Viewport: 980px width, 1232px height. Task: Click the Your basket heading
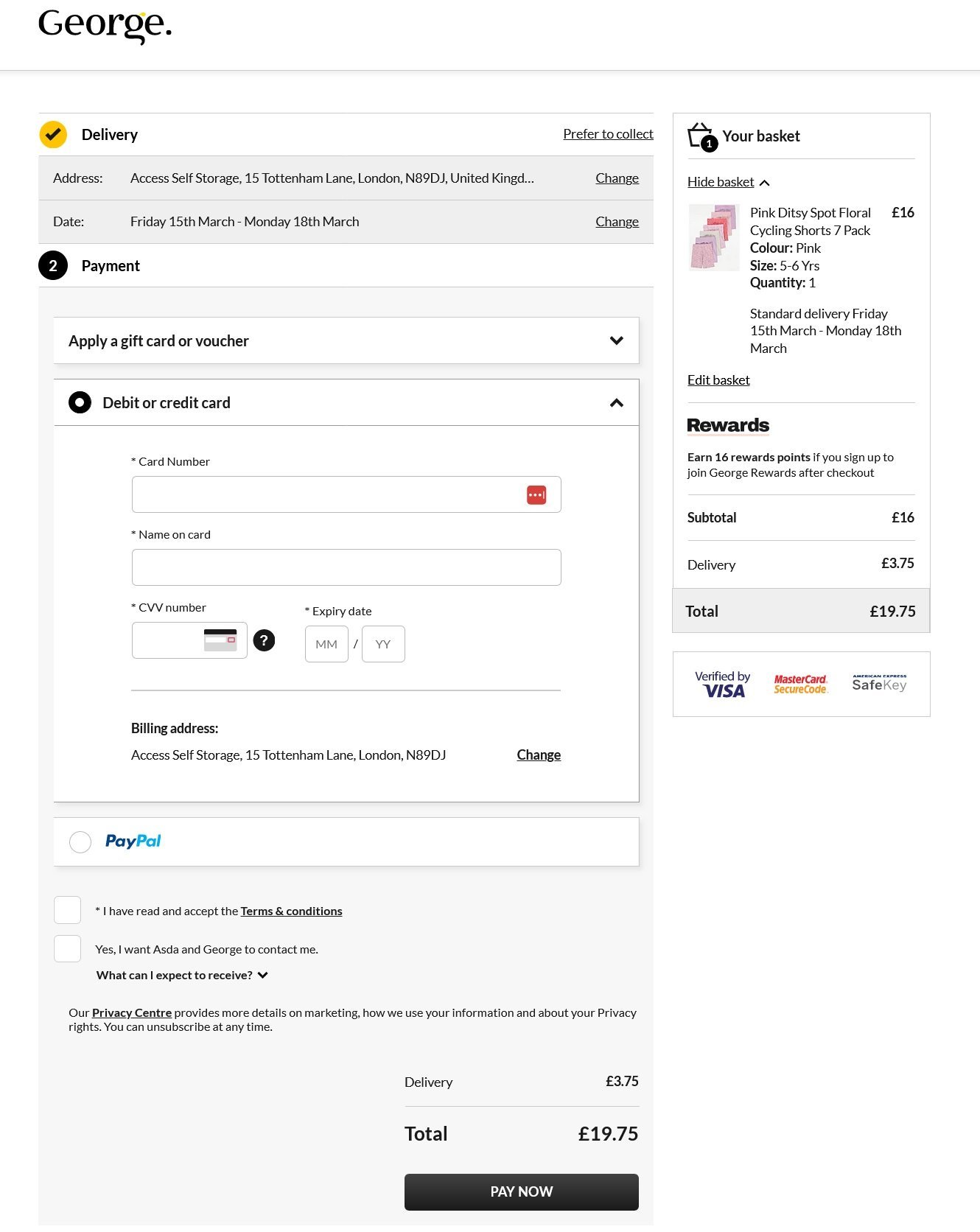tap(761, 136)
